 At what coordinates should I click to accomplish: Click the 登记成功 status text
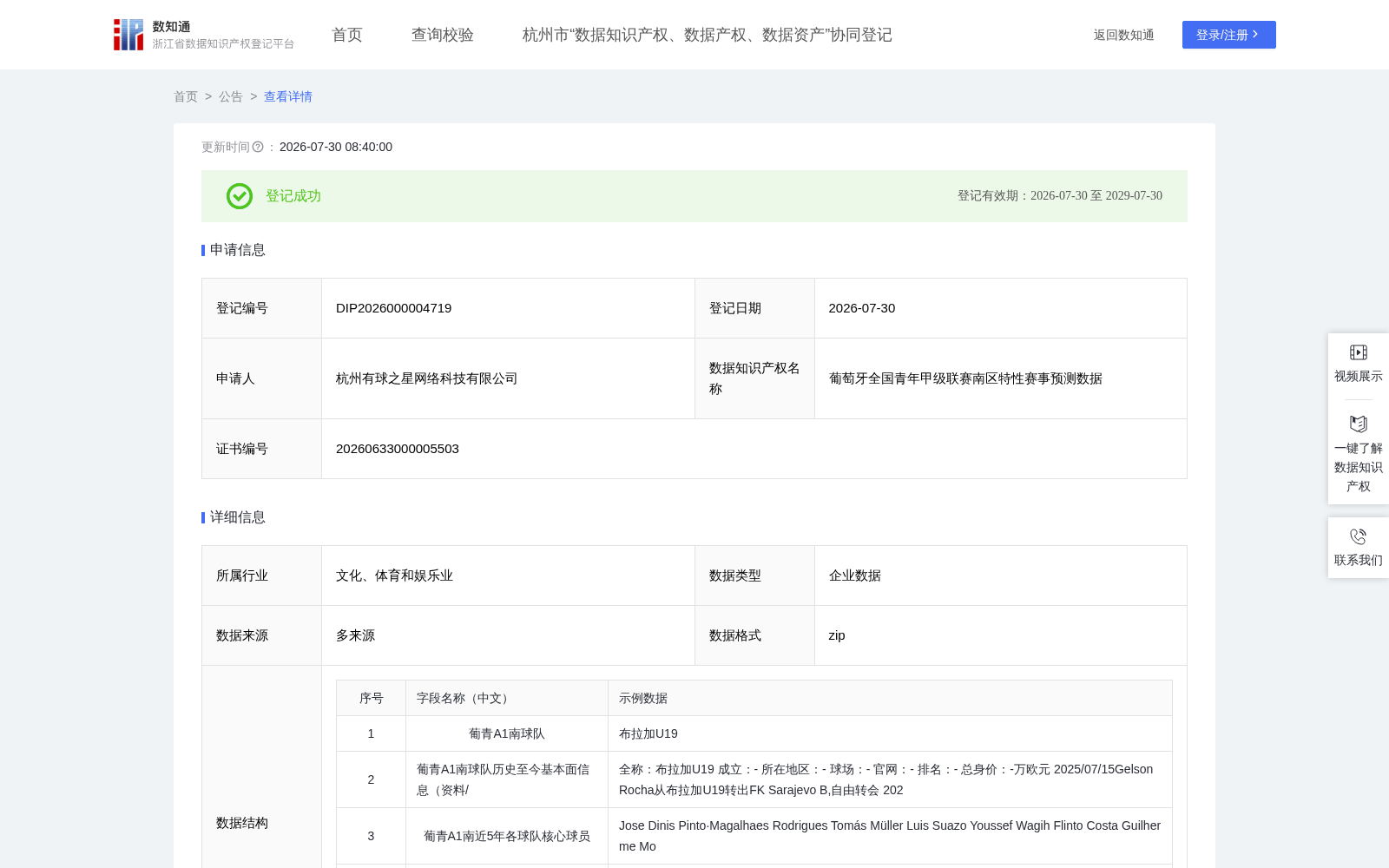(x=293, y=196)
